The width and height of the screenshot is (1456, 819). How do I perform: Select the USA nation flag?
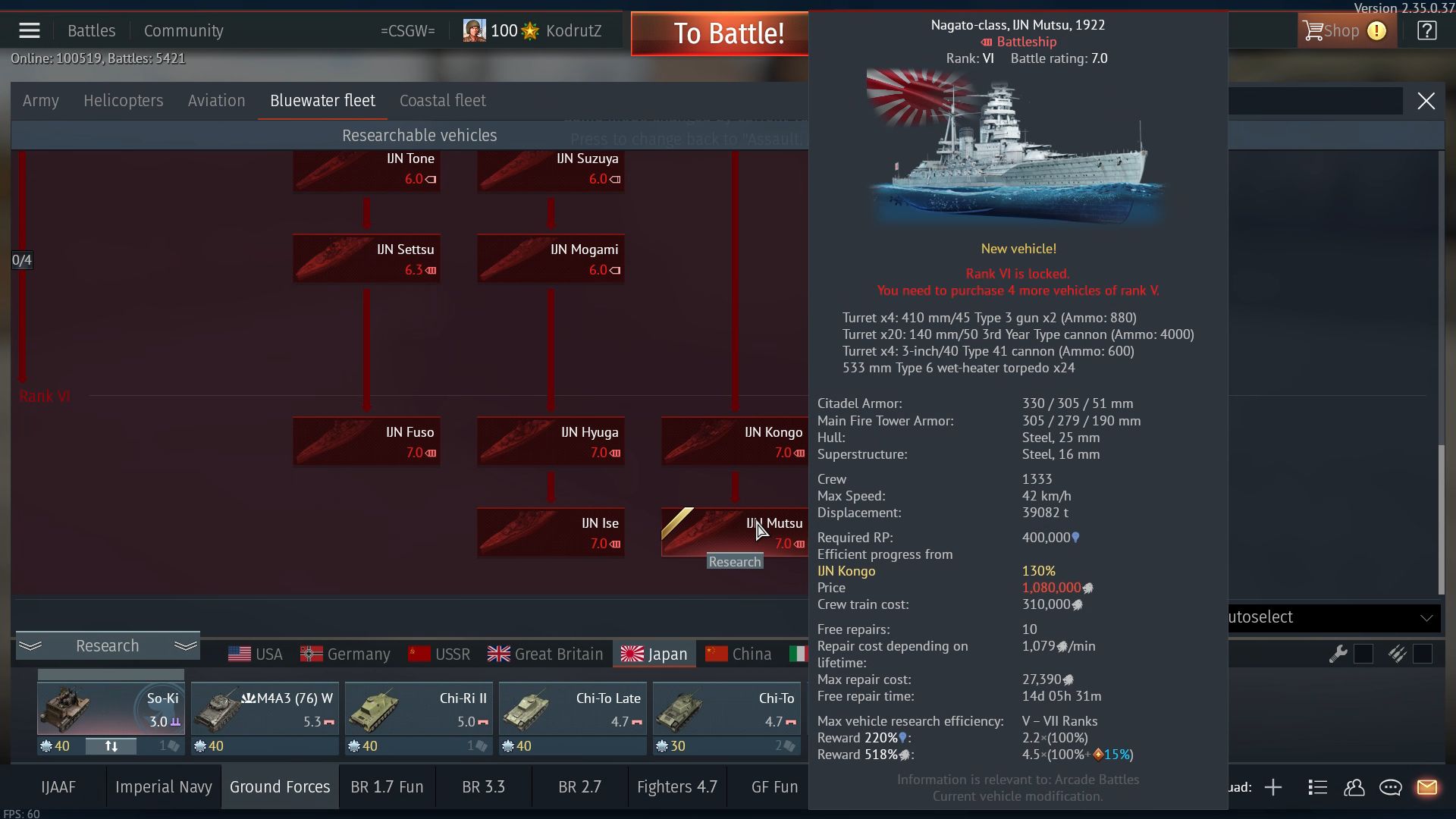(x=256, y=654)
